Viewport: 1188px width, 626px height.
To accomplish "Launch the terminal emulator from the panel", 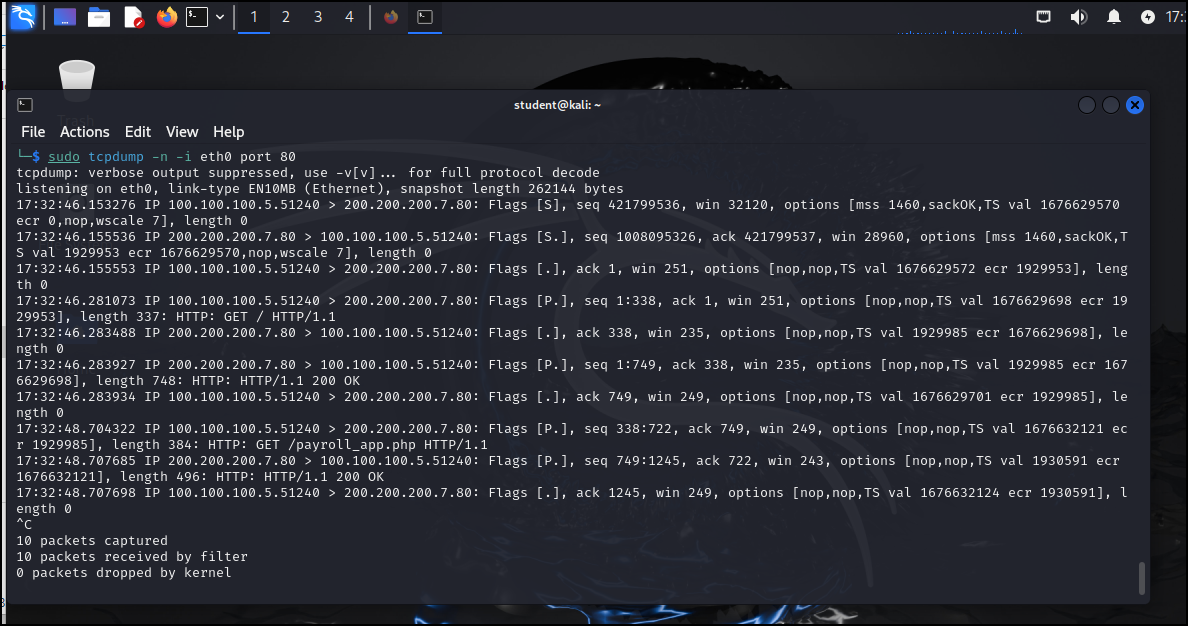I will tap(197, 17).
